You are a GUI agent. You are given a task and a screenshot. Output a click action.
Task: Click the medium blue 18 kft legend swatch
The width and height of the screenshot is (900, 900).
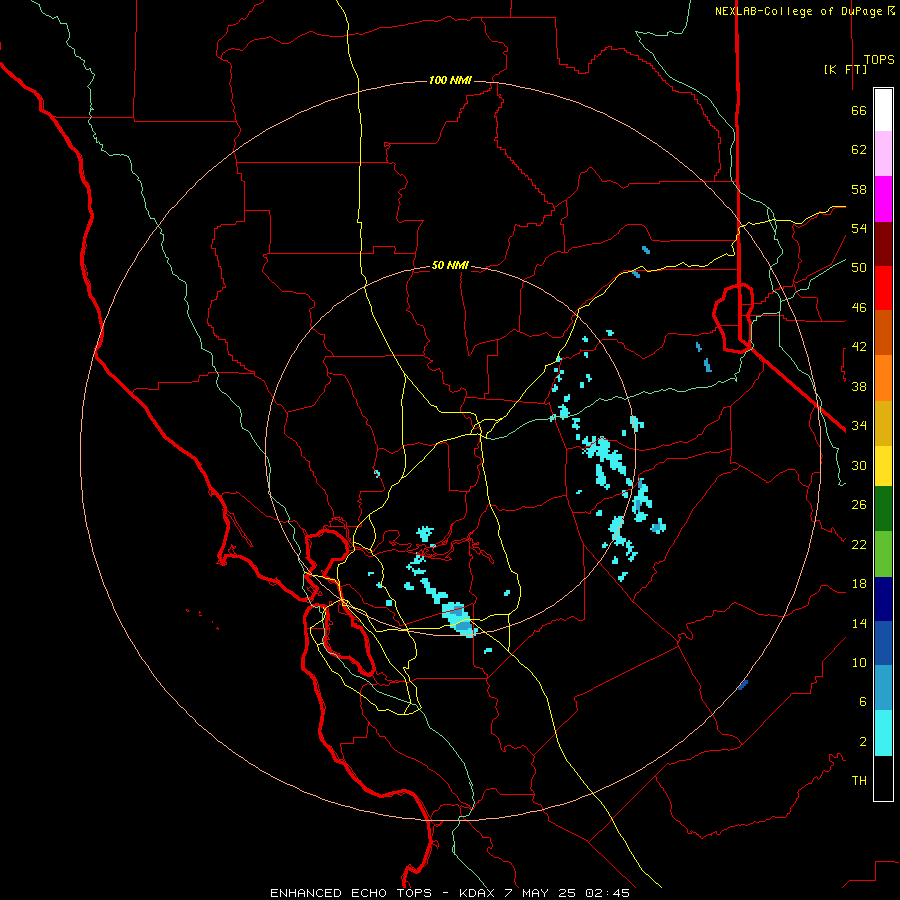(x=883, y=643)
